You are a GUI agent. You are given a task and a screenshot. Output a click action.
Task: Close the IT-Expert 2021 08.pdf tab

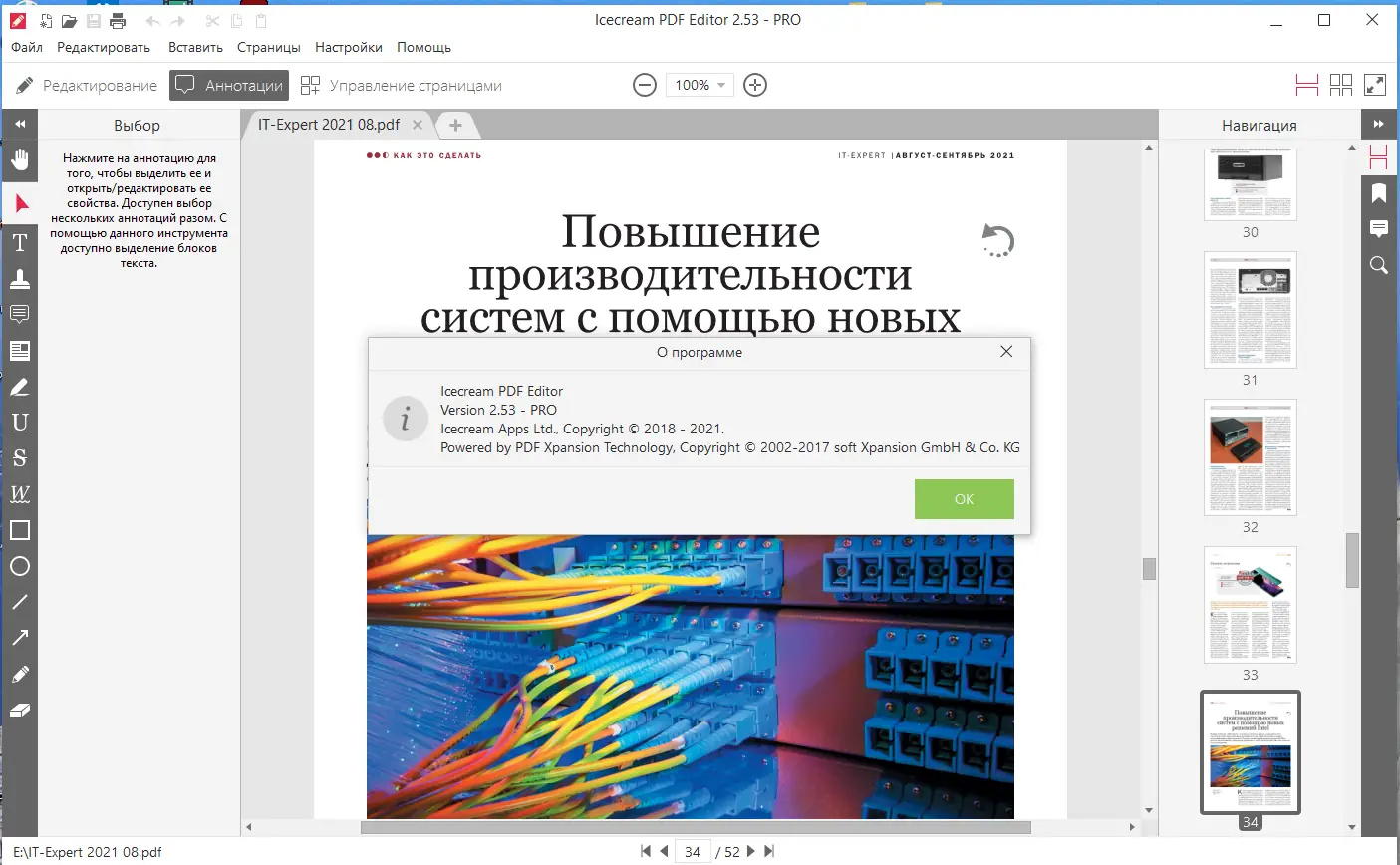point(418,125)
